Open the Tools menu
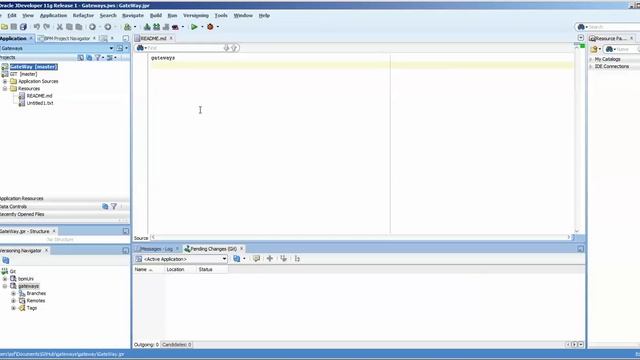The height and width of the screenshot is (360, 640). pos(221,16)
